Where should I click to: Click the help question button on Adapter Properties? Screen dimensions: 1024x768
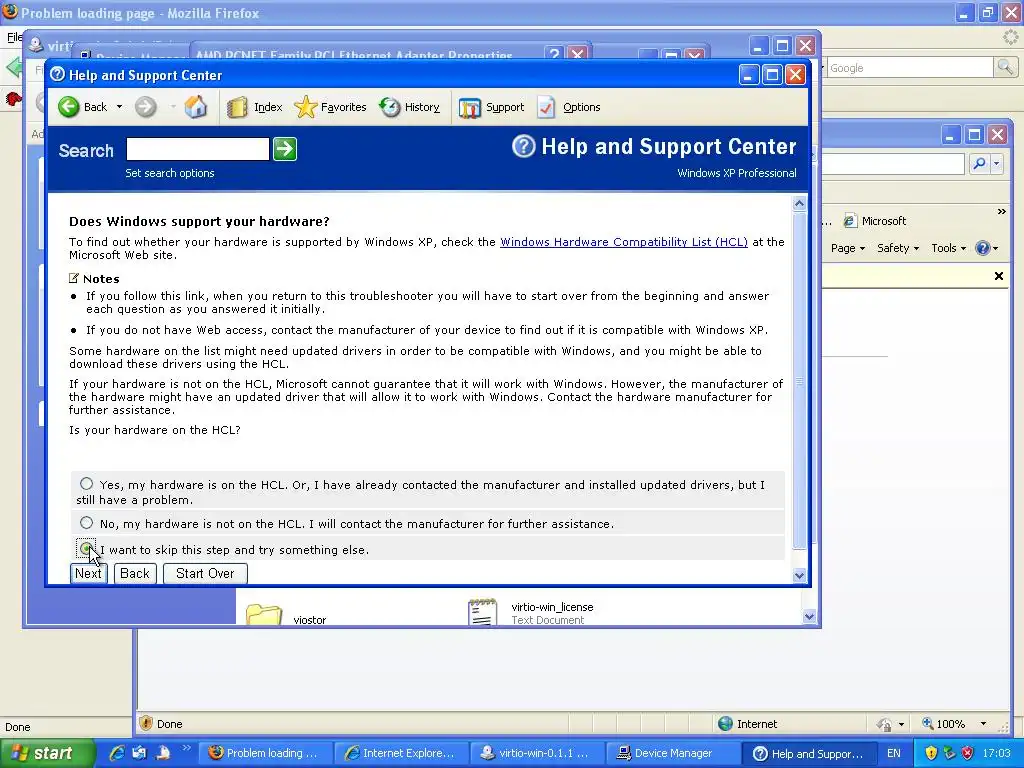(x=554, y=54)
